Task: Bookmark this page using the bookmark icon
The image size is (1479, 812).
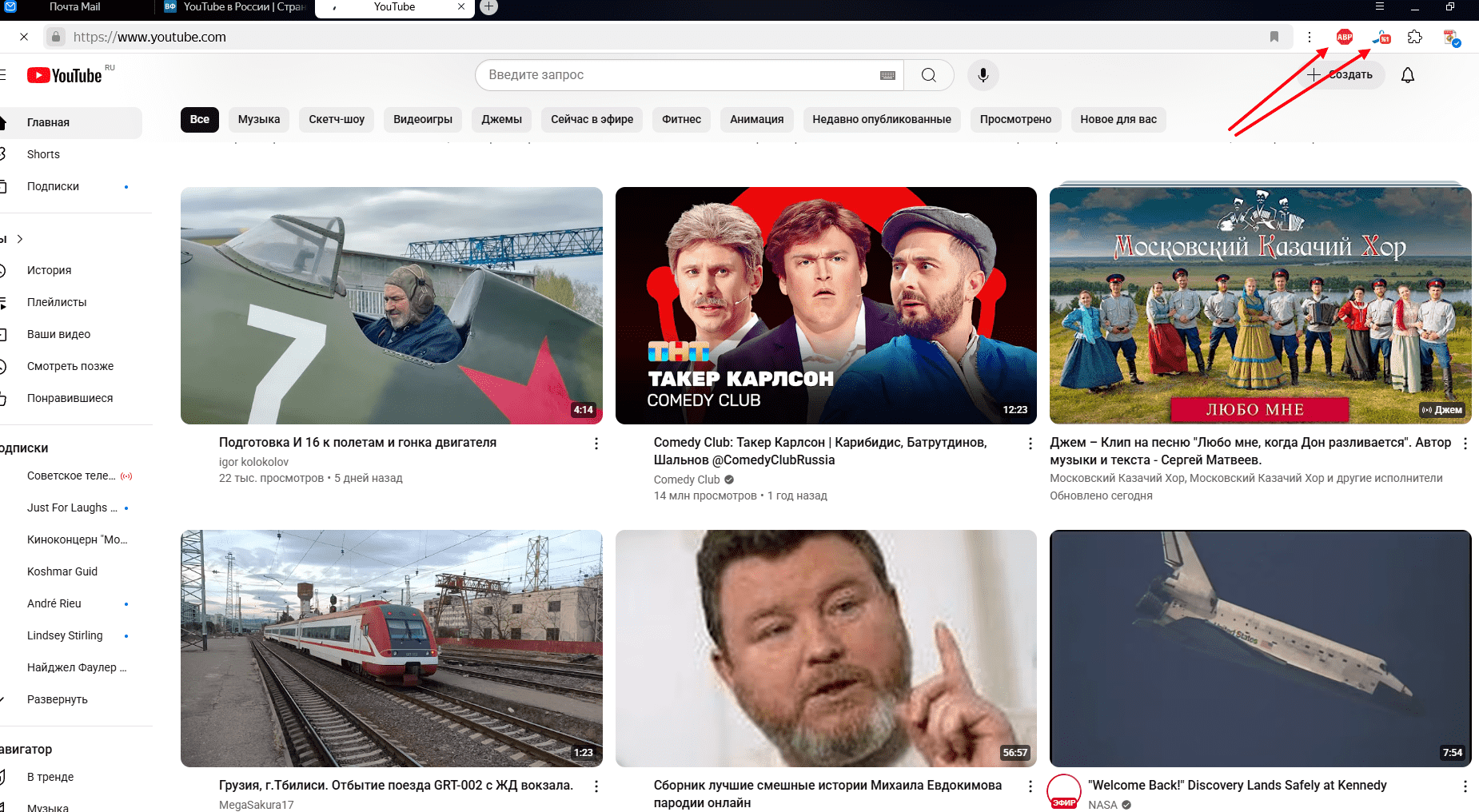Action: tap(1274, 37)
